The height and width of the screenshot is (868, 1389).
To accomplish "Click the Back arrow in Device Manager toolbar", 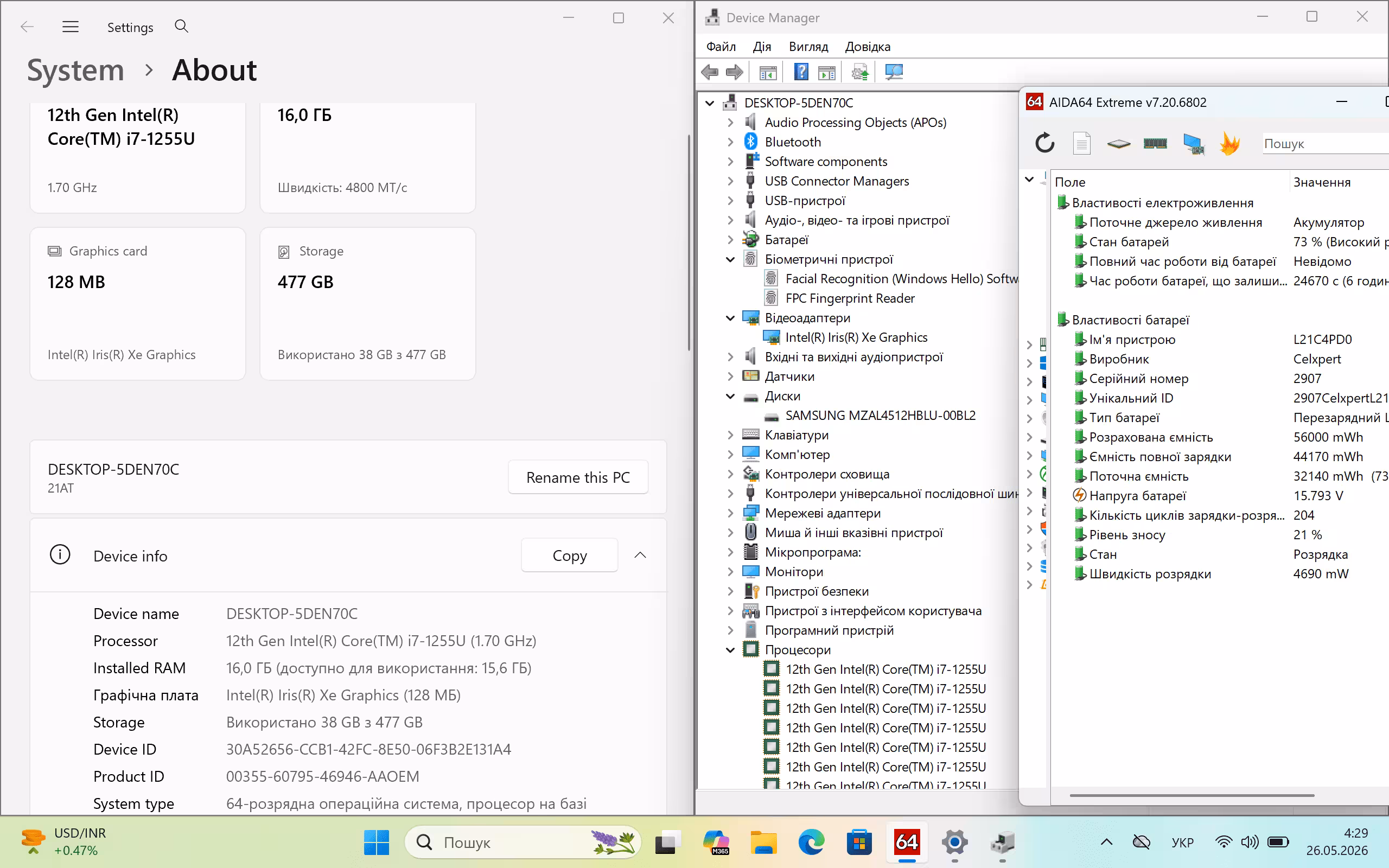I will 710,72.
